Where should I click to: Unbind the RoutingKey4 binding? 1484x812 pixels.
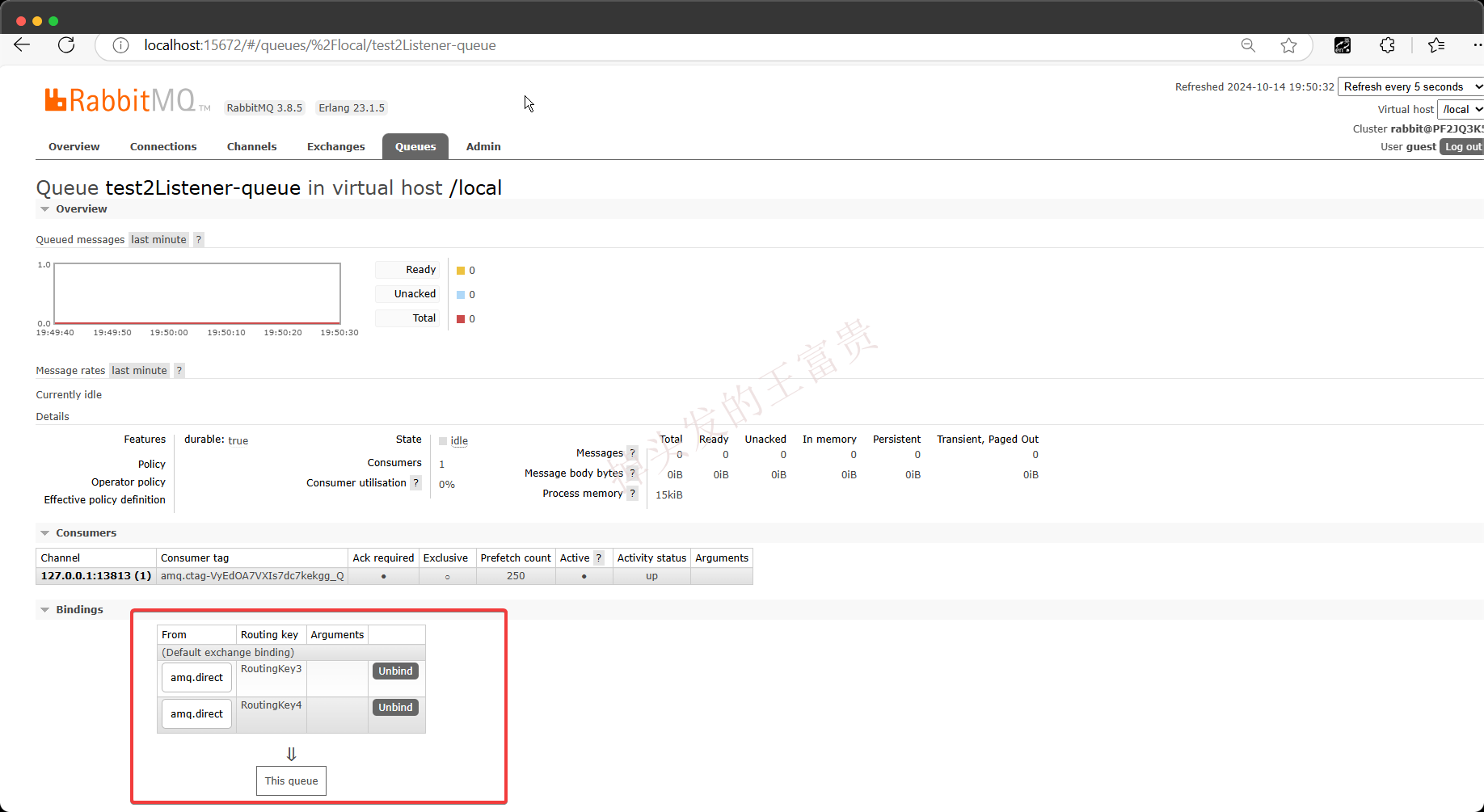pos(395,708)
